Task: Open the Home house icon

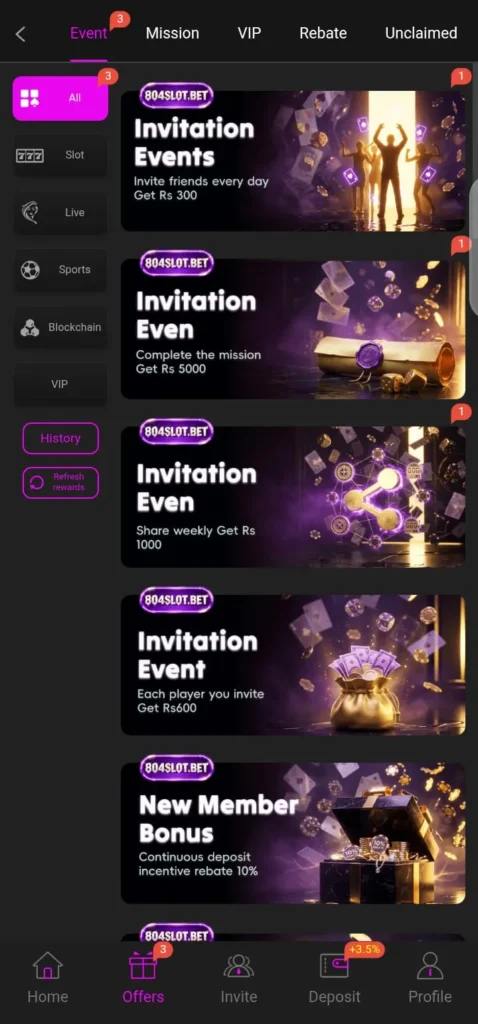Action: point(48,967)
